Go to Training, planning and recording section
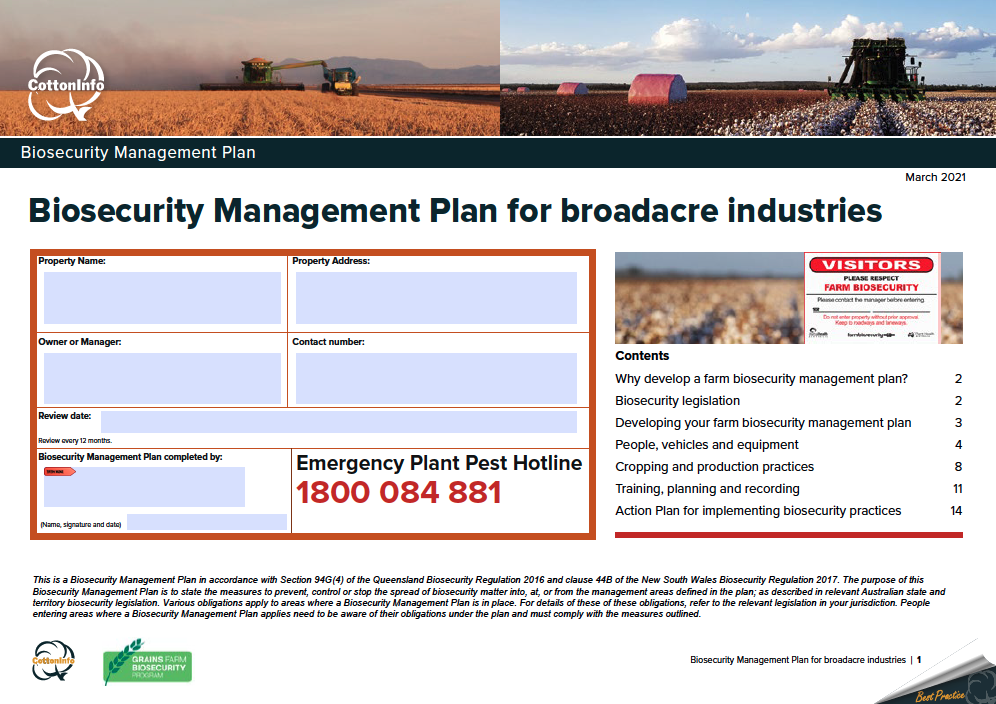Viewport: 996px width, 704px height. [x=707, y=489]
